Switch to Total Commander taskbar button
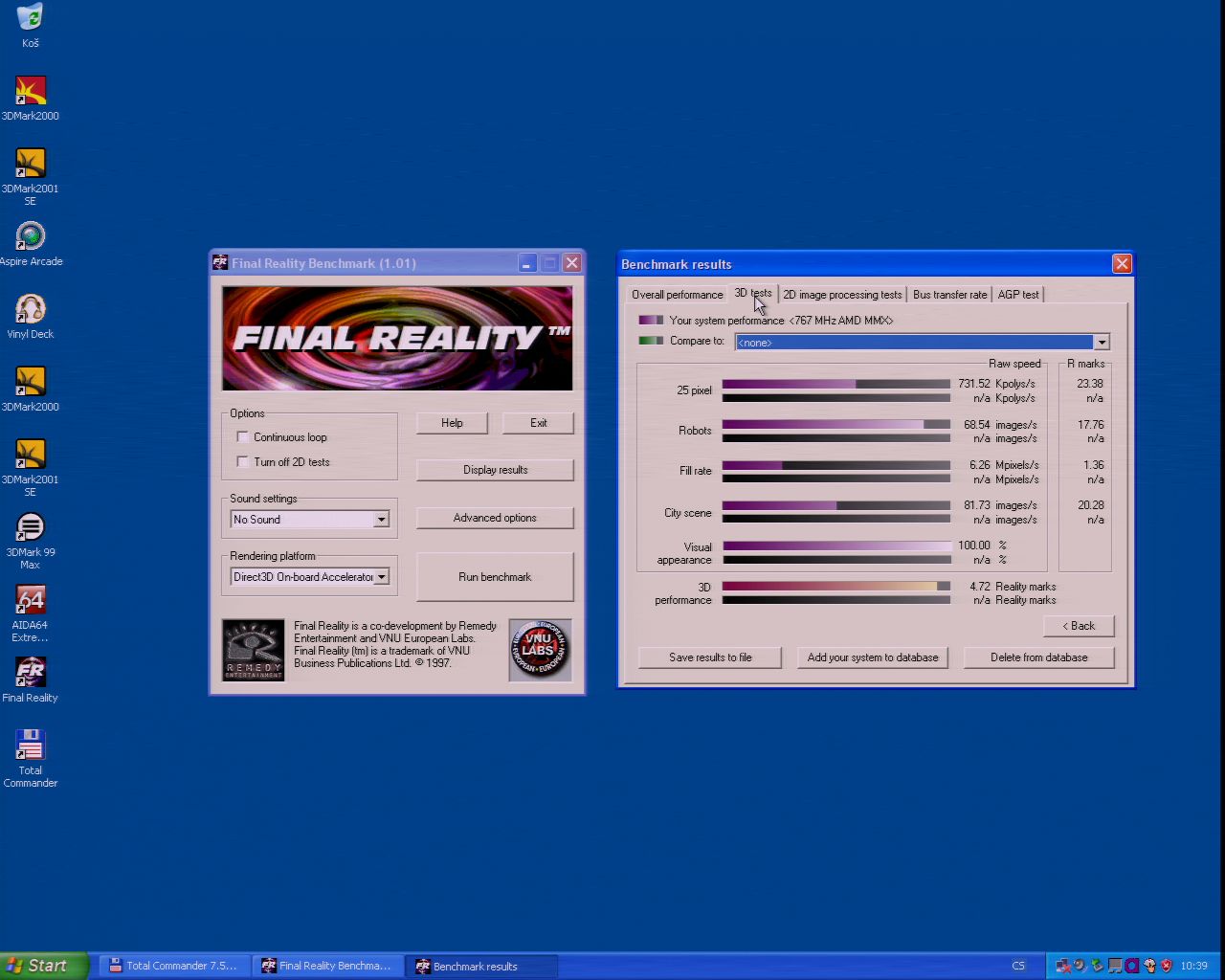The image size is (1225, 980). point(176,966)
